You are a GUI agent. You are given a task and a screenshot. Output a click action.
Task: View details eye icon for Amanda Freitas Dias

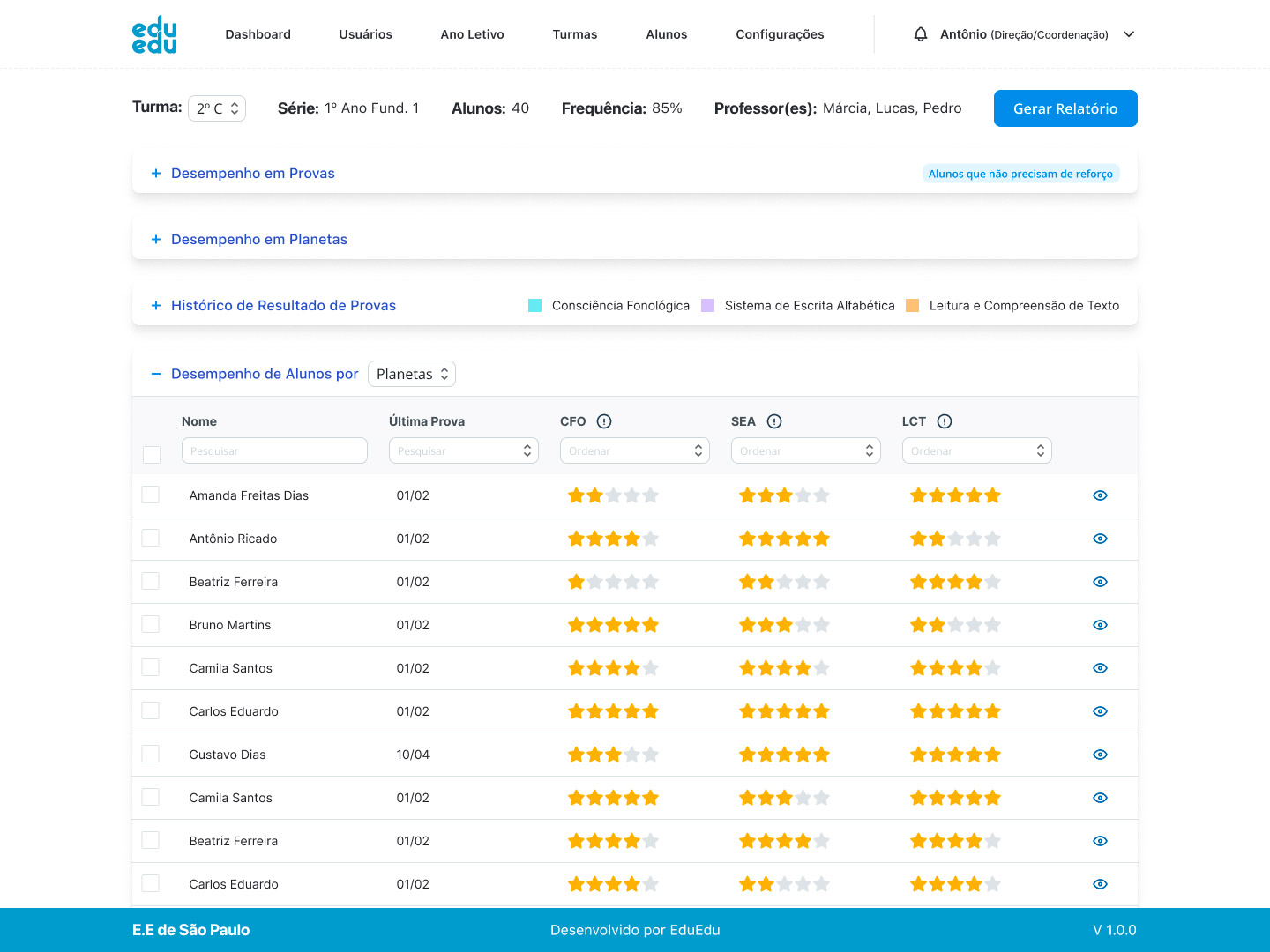pos(1100,495)
